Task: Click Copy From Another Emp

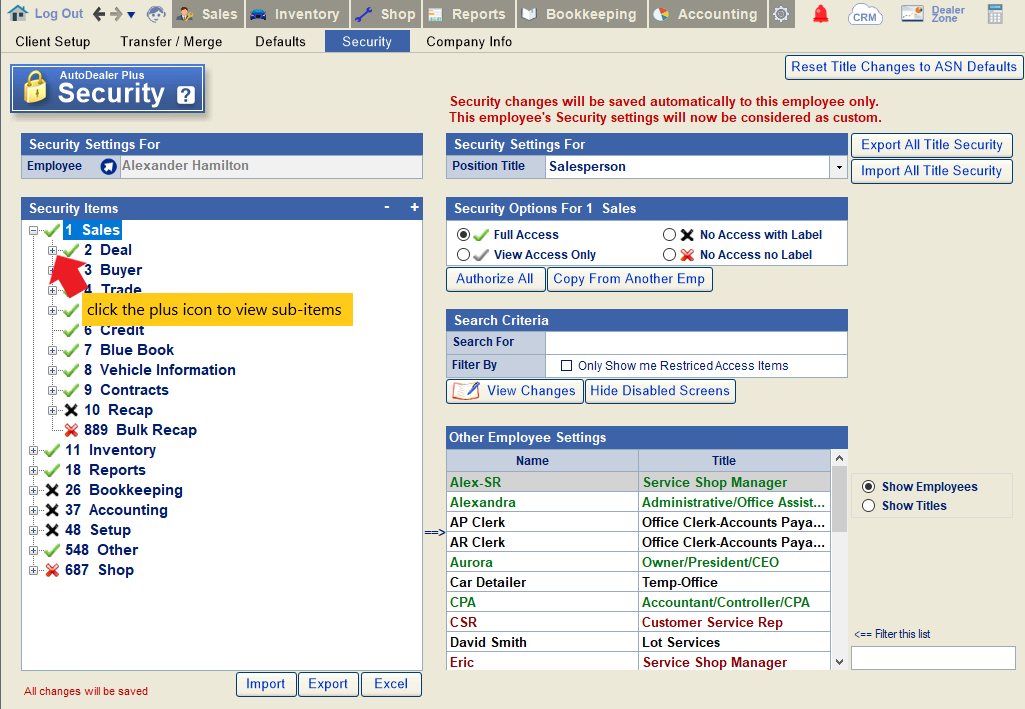Action: tap(629, 279)
